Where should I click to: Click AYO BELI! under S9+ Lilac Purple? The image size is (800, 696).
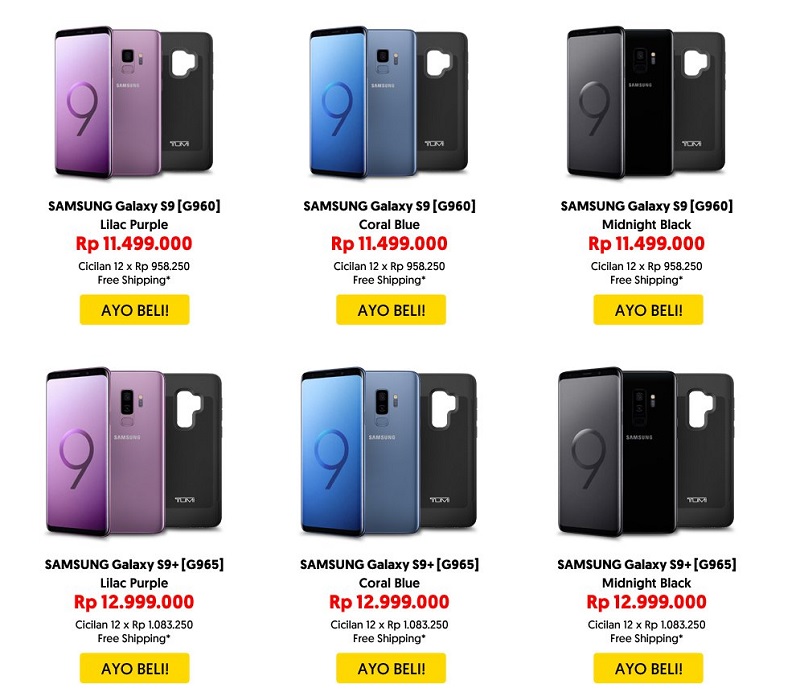[134, 668]
